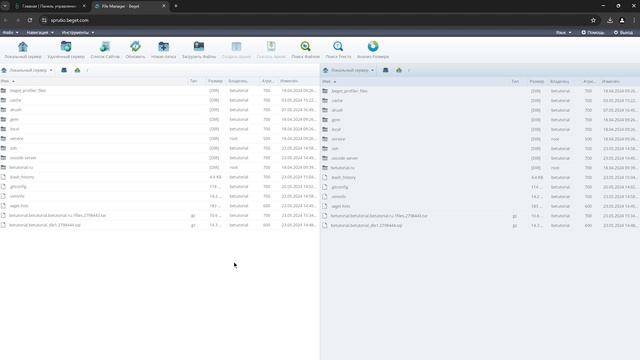Reload the page with the browser refresh icon

[30, 20]
